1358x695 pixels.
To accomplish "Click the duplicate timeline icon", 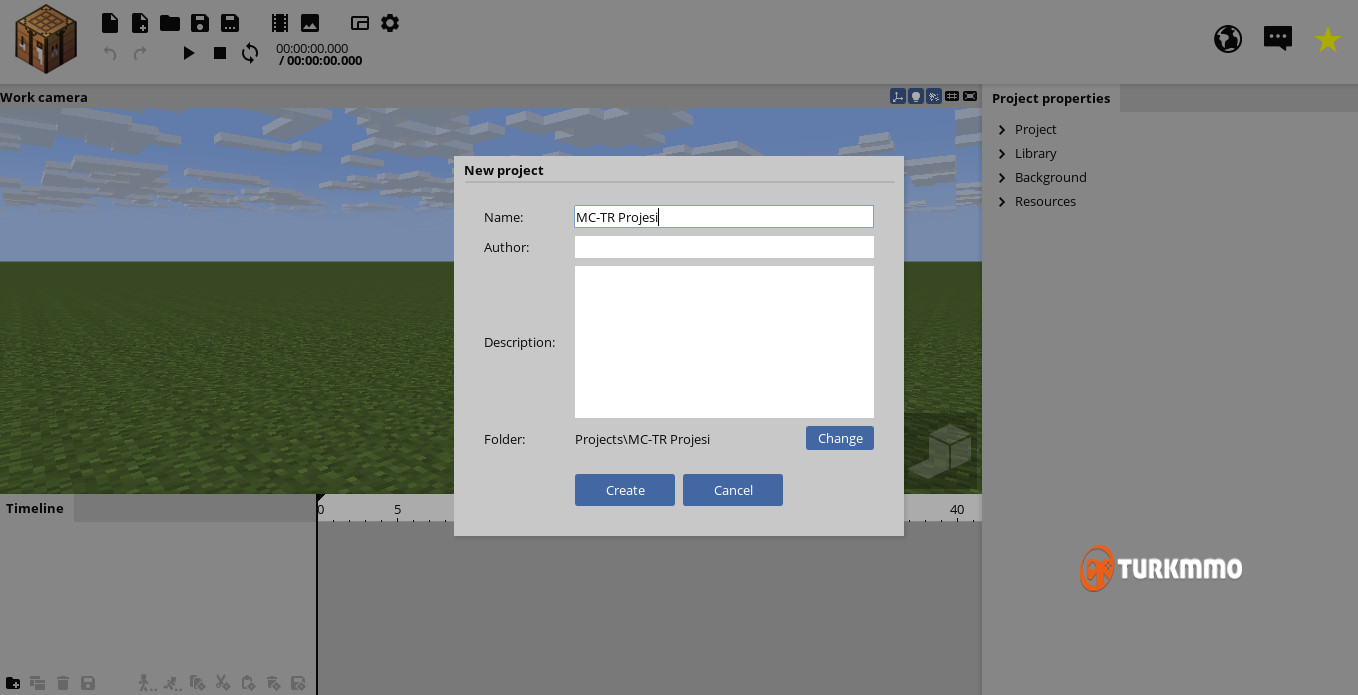I will coord(38,683).
